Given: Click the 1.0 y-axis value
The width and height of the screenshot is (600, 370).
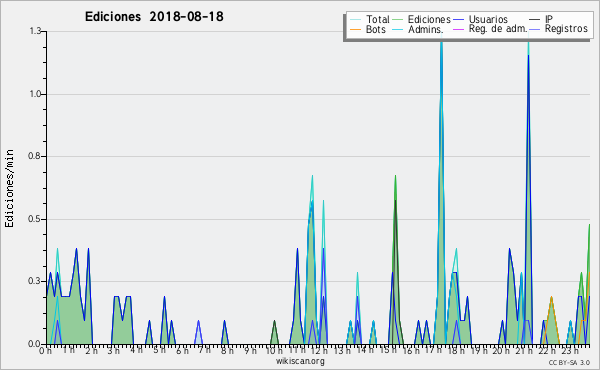Looking at the screenshot, I should [35, 94].
